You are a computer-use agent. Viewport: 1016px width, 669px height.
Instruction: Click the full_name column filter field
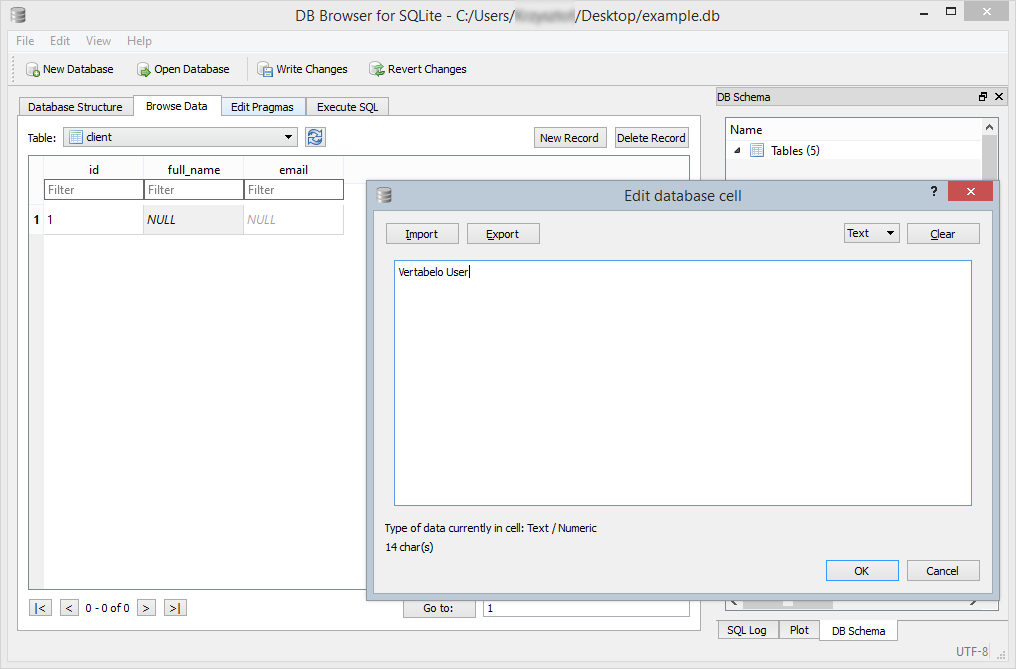(194, 190)
